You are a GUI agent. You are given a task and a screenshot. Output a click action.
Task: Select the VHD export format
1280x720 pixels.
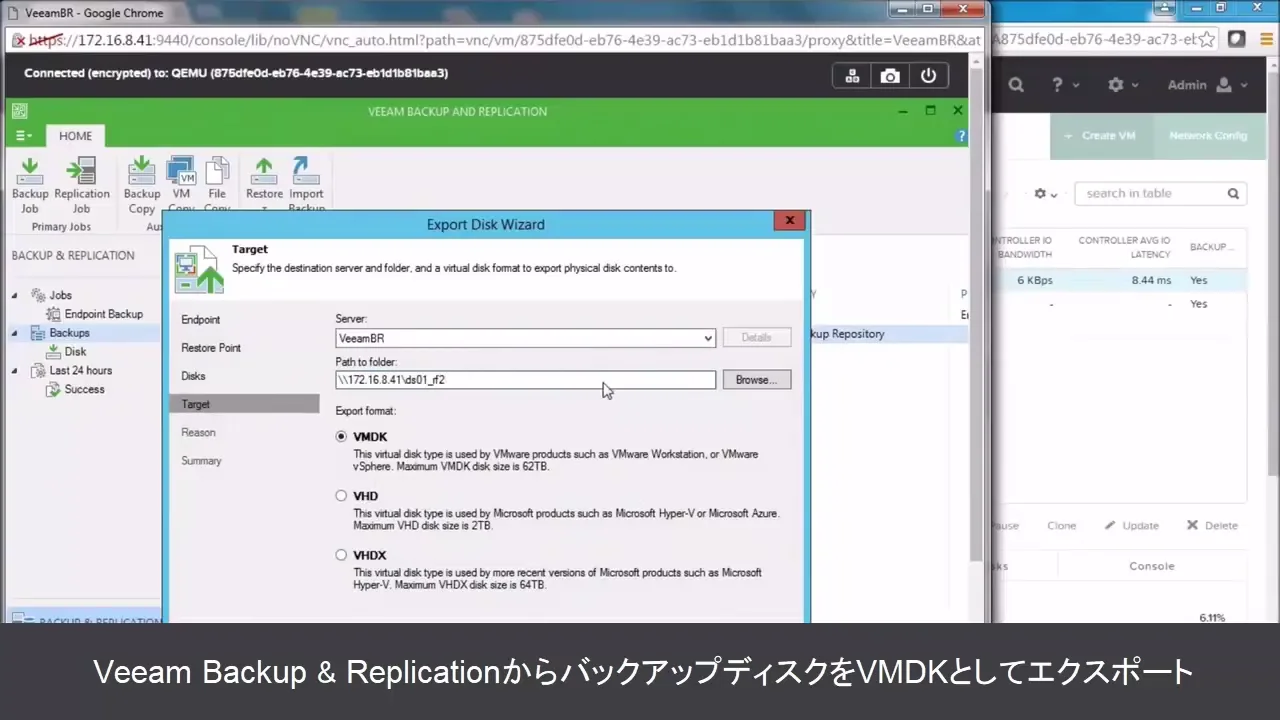coord(342,496)
